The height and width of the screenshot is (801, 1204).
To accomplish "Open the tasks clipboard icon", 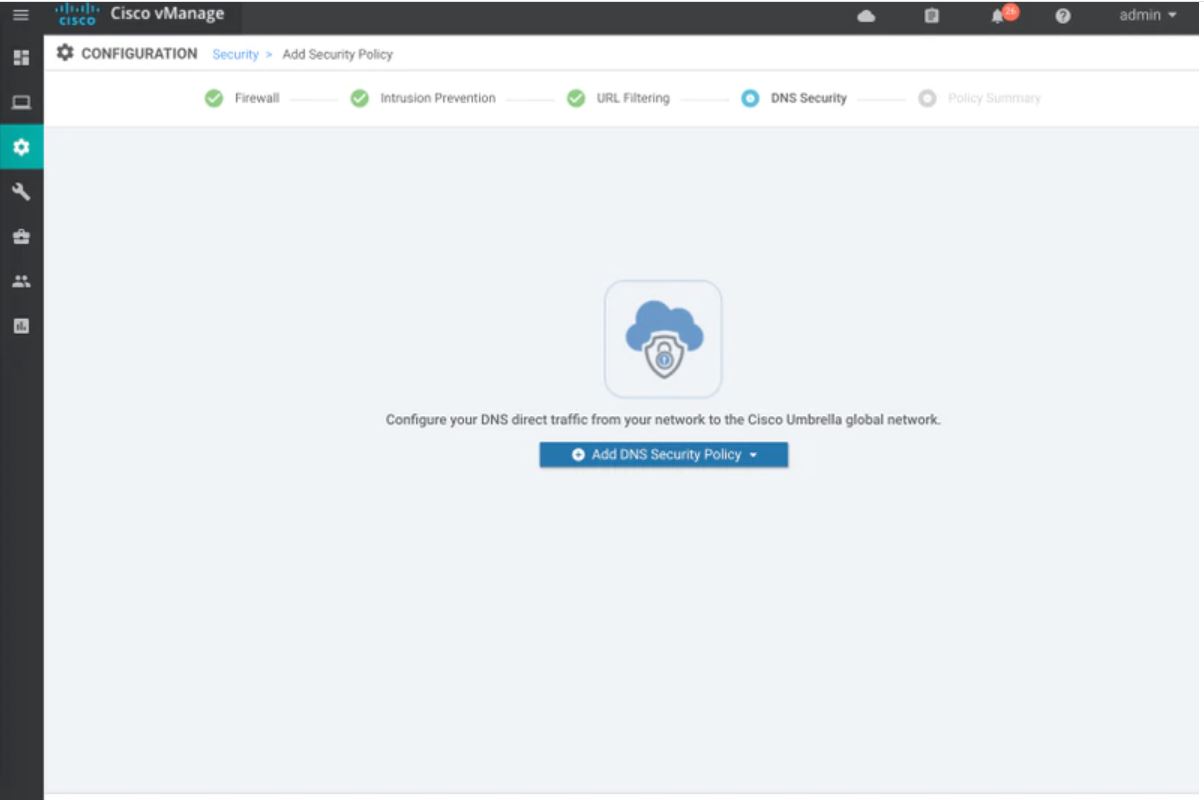I will pyautogui.click(x=932, y=16).
